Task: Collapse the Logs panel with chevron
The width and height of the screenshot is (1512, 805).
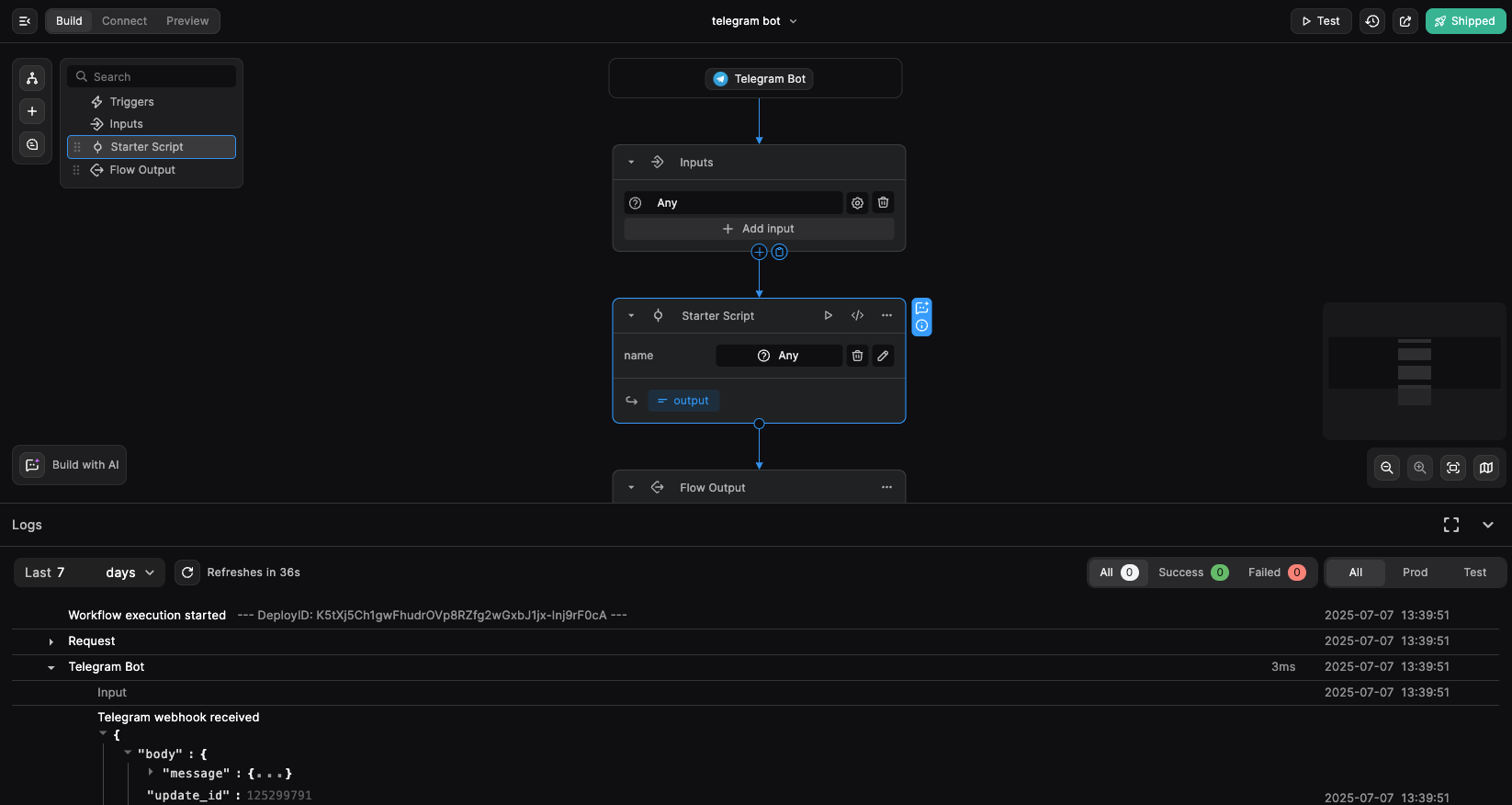Action: click(x=1488, y=525)
